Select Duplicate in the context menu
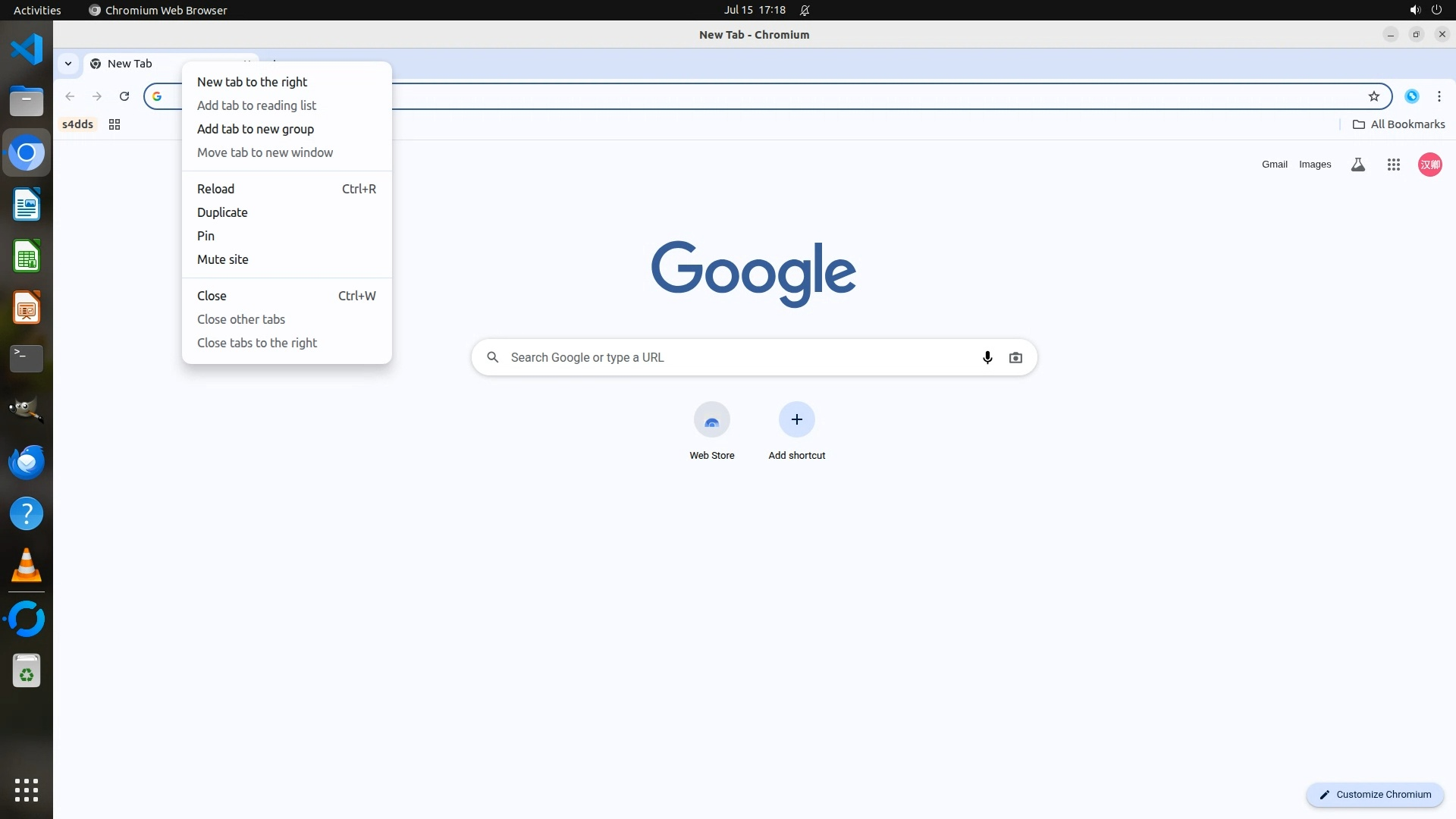 [222, 212]
